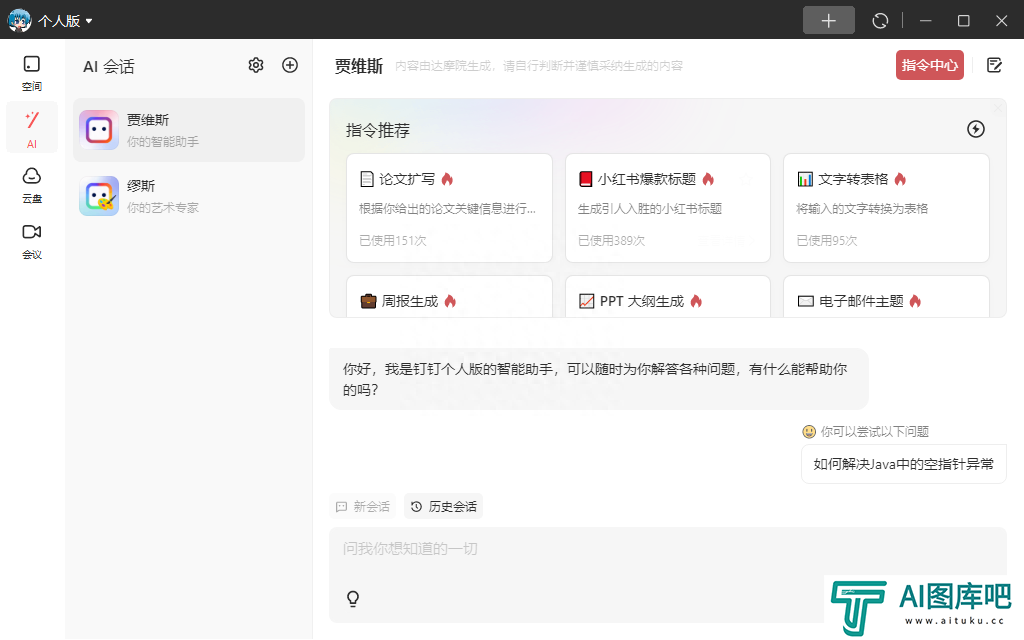The width and height of the screenshot is (1024, 640).
Task: Click the red book icon of 小红书爆款标题
Action: coord(586,179)
